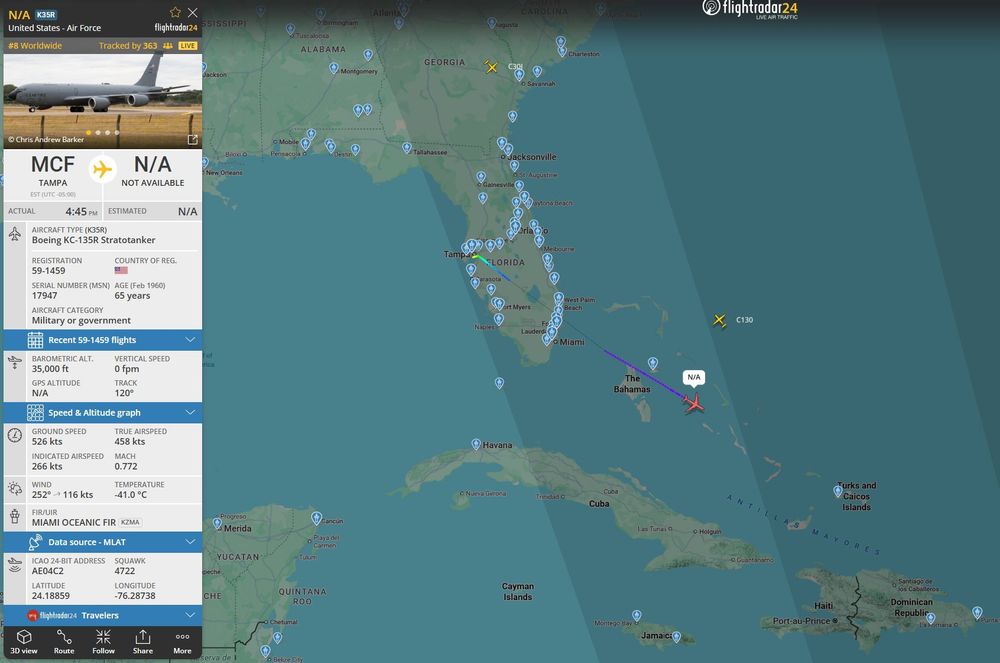The width and height of the screenshot is (1000, 663).
Task: Click the longitude value -76.28738
Action: point(135,596)
